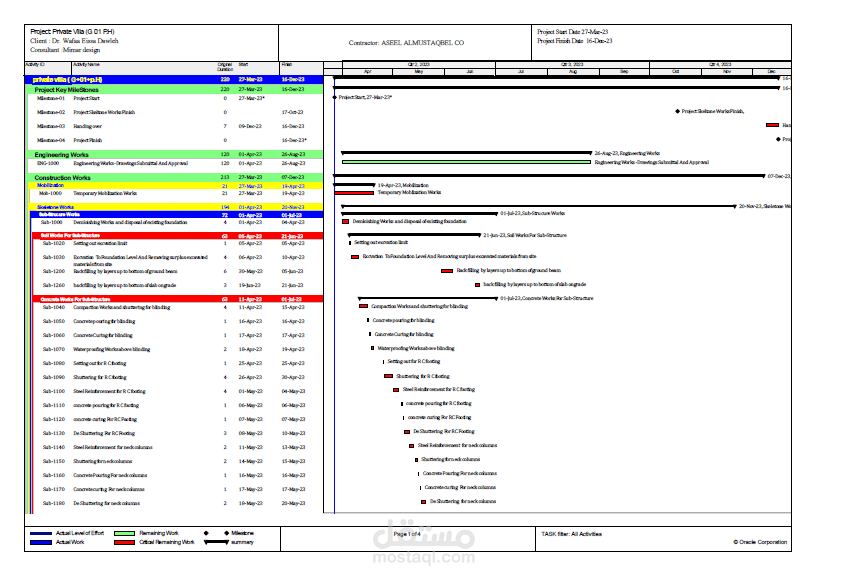
Task: Click the 'Page 1 of 4' footer text
Action: pos(407,534)
